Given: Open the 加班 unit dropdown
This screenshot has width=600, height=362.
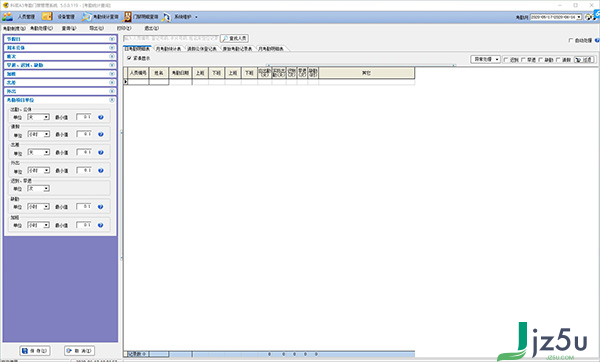Looking at the screenshot, I should 39,225.
